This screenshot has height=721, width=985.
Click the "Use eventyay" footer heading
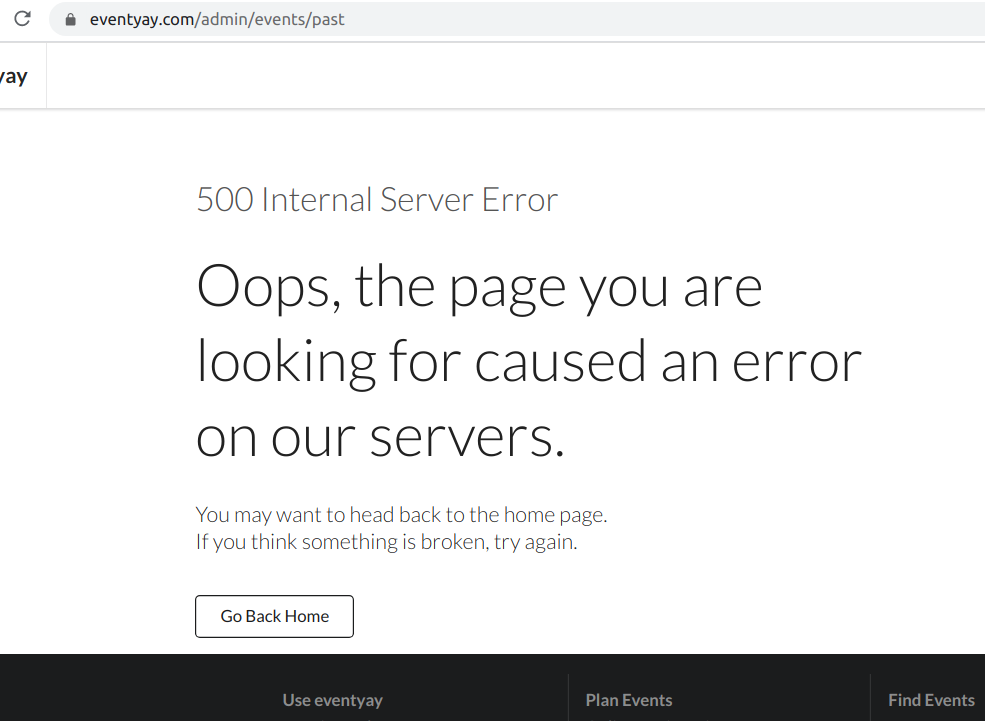pyautogui.click(x=332, y=700)
